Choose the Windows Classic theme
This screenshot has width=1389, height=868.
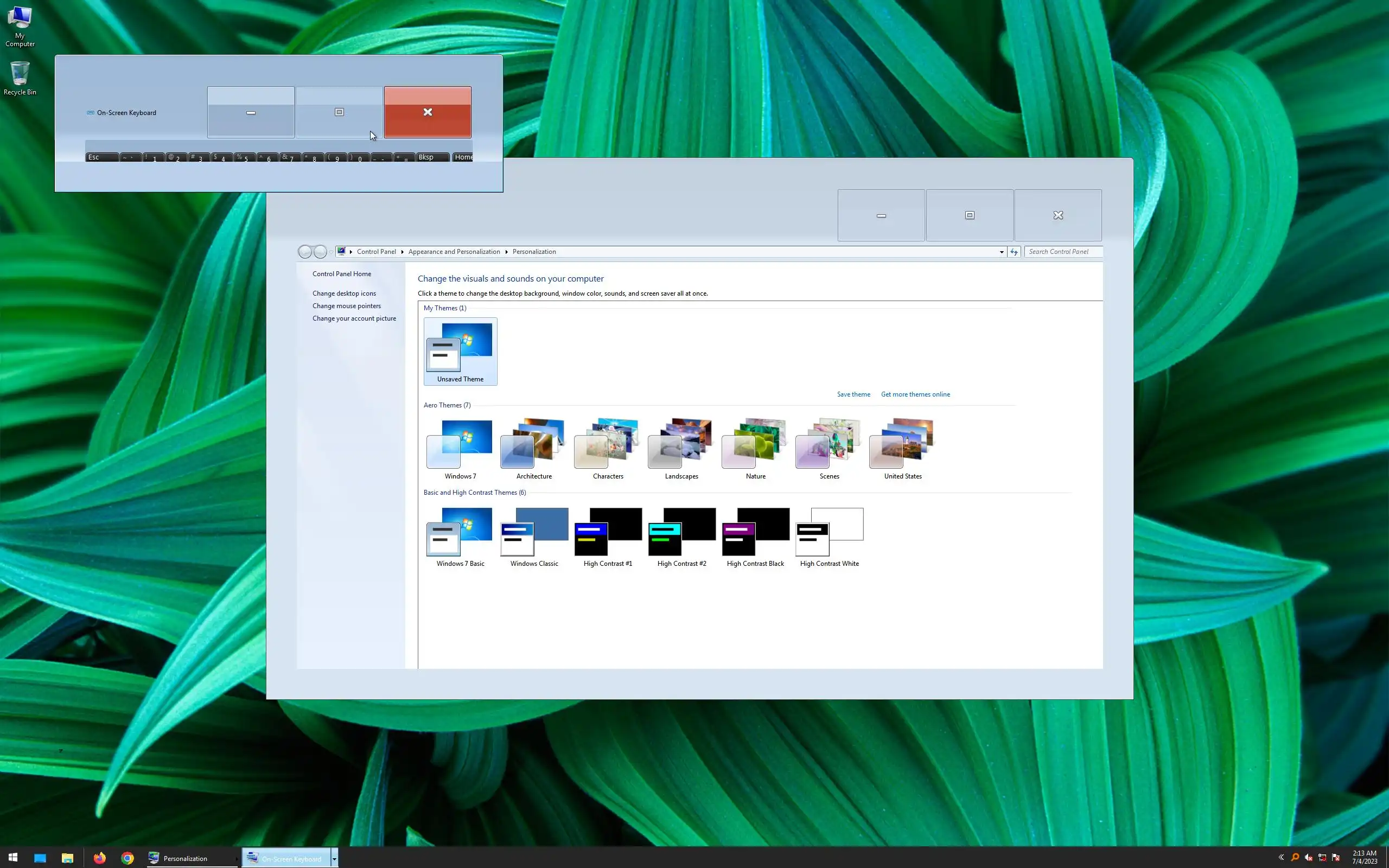click(534, 536)
